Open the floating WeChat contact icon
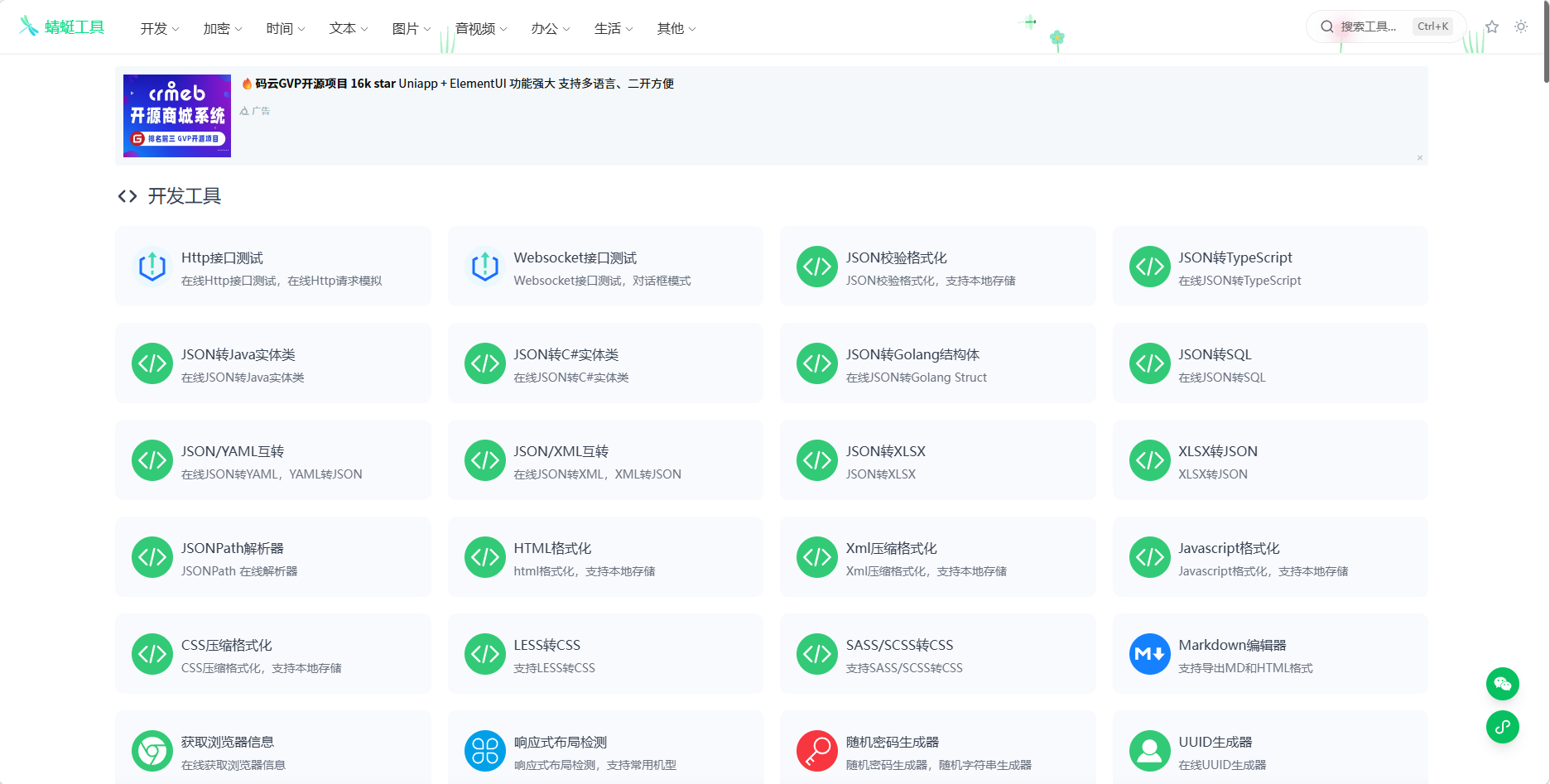Viewport: 1550px width, 784px height. pyautogui.click(x=1503, y=684)
